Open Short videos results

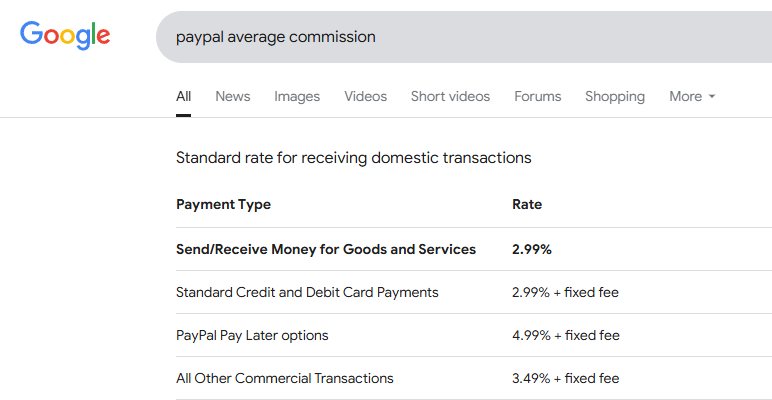point(450,97)
